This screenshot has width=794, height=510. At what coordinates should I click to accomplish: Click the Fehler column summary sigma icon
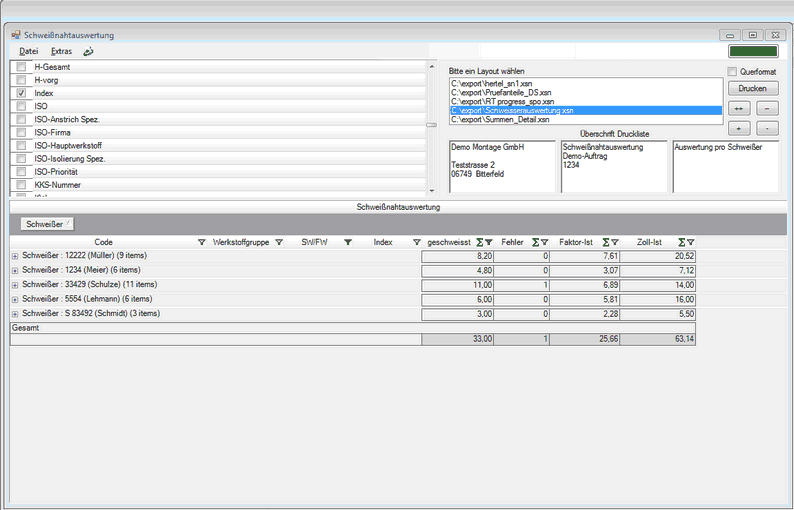coord(535,242)
